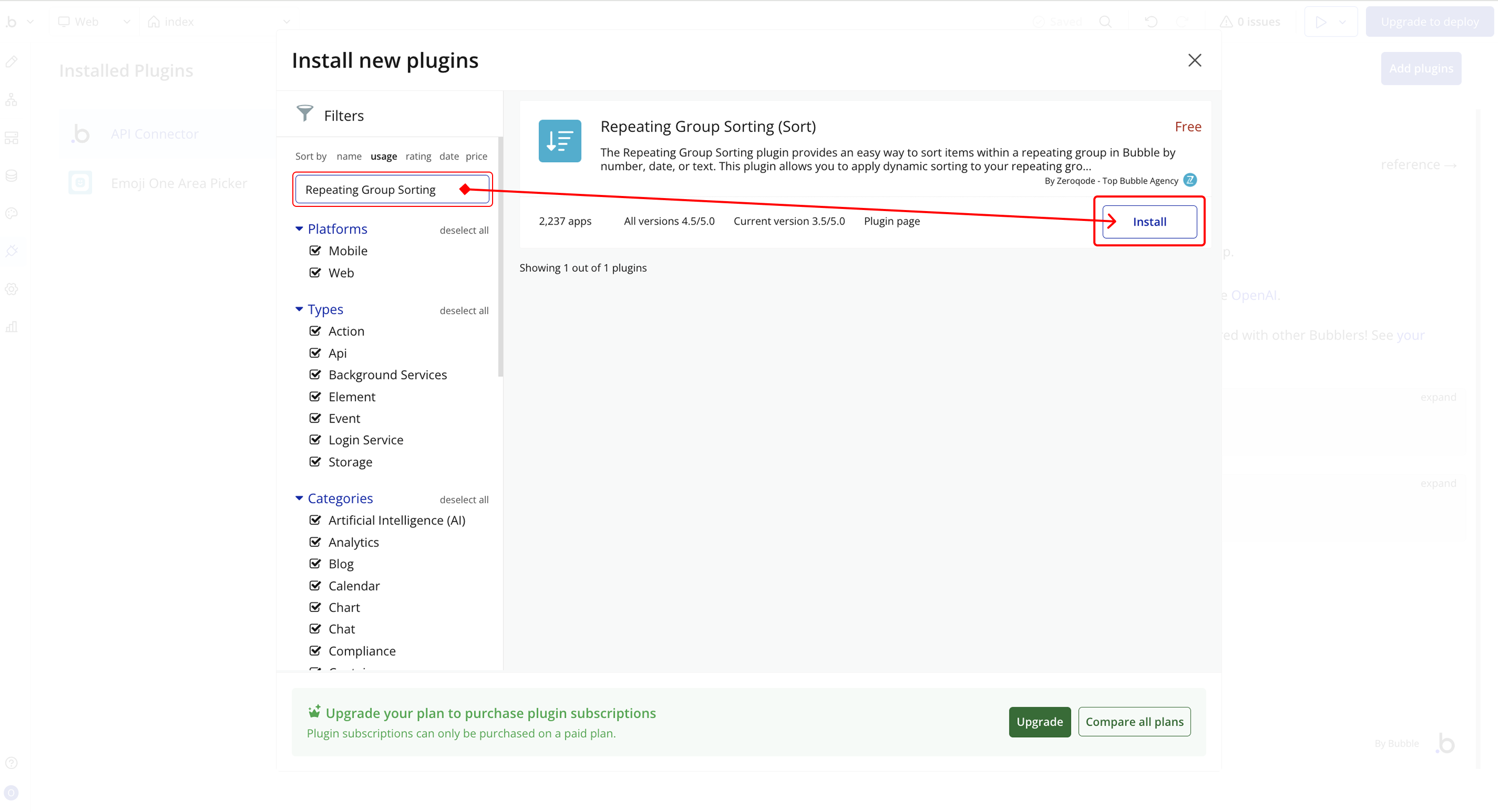Viewport: 1498px width, 812px height.
Task: Click the Repeating Group Sorting plugin icon
Action: pyautogui.click(x=560, y=141)
